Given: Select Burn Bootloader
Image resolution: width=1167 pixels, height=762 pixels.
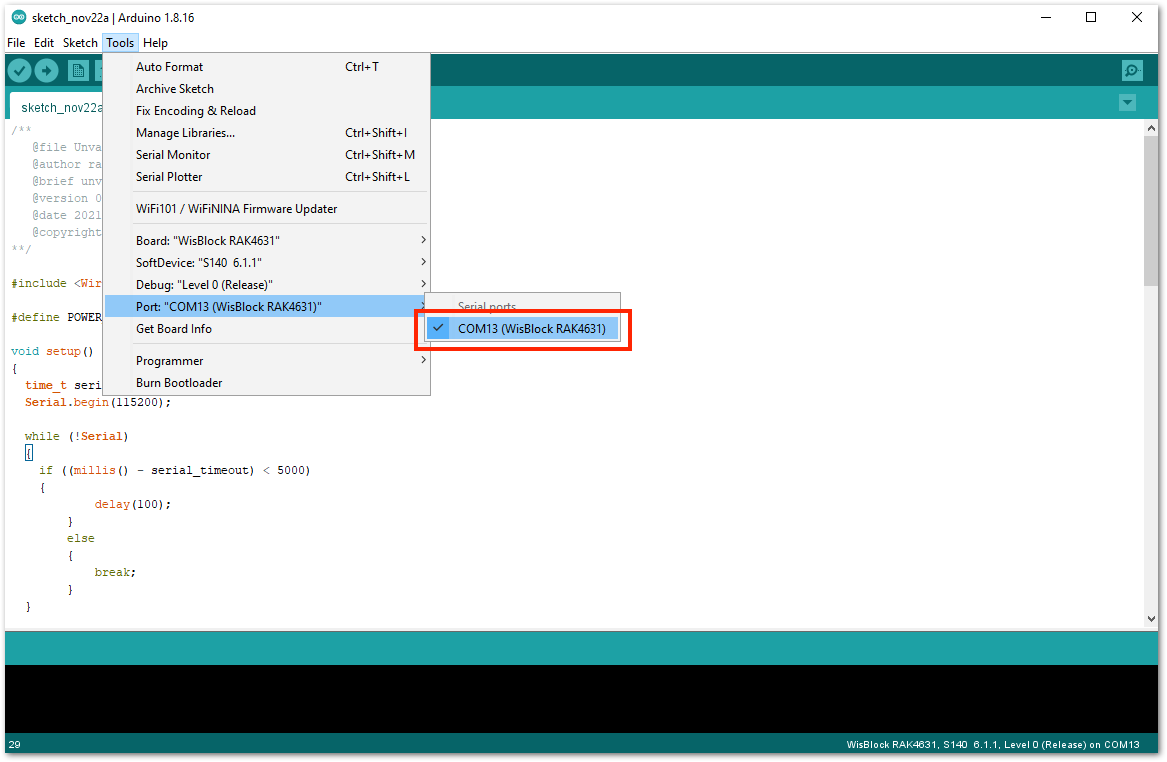Looking at the screenshot, I should 266,383.
